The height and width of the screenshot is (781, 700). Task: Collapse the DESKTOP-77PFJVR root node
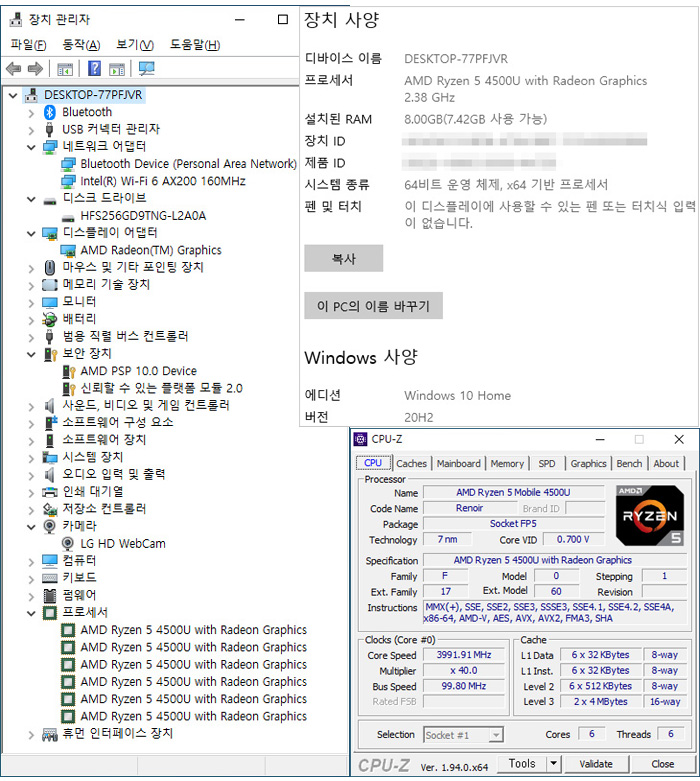(13, 95)
